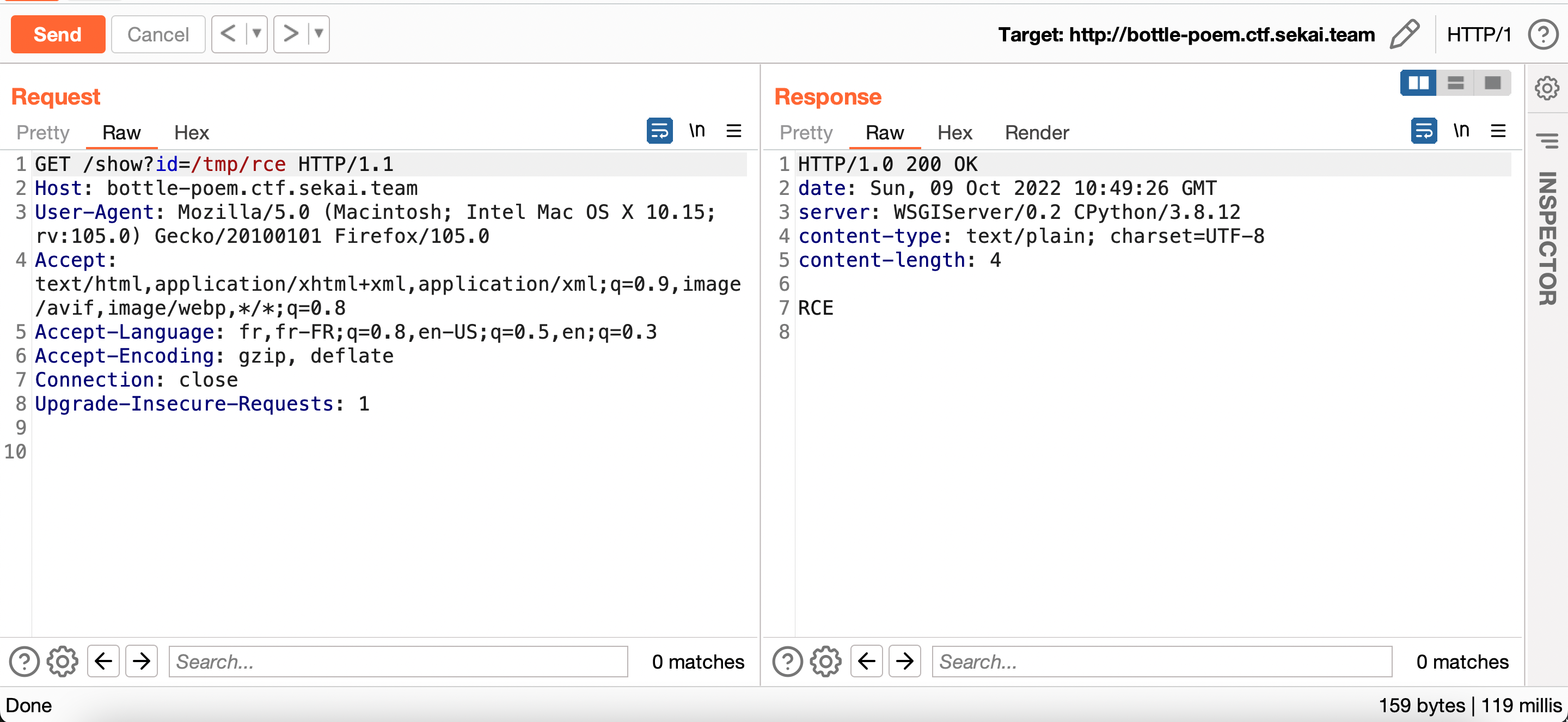This screenshot has height=722, width=1568.
Task: Click the content-type response header
Action: (1031, 236)
